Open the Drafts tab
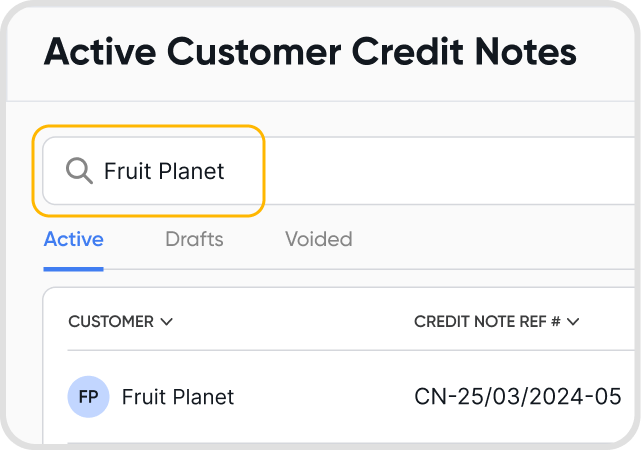This screenshot has height=450, width=641. pyautogui.click(x=194, y=239)
